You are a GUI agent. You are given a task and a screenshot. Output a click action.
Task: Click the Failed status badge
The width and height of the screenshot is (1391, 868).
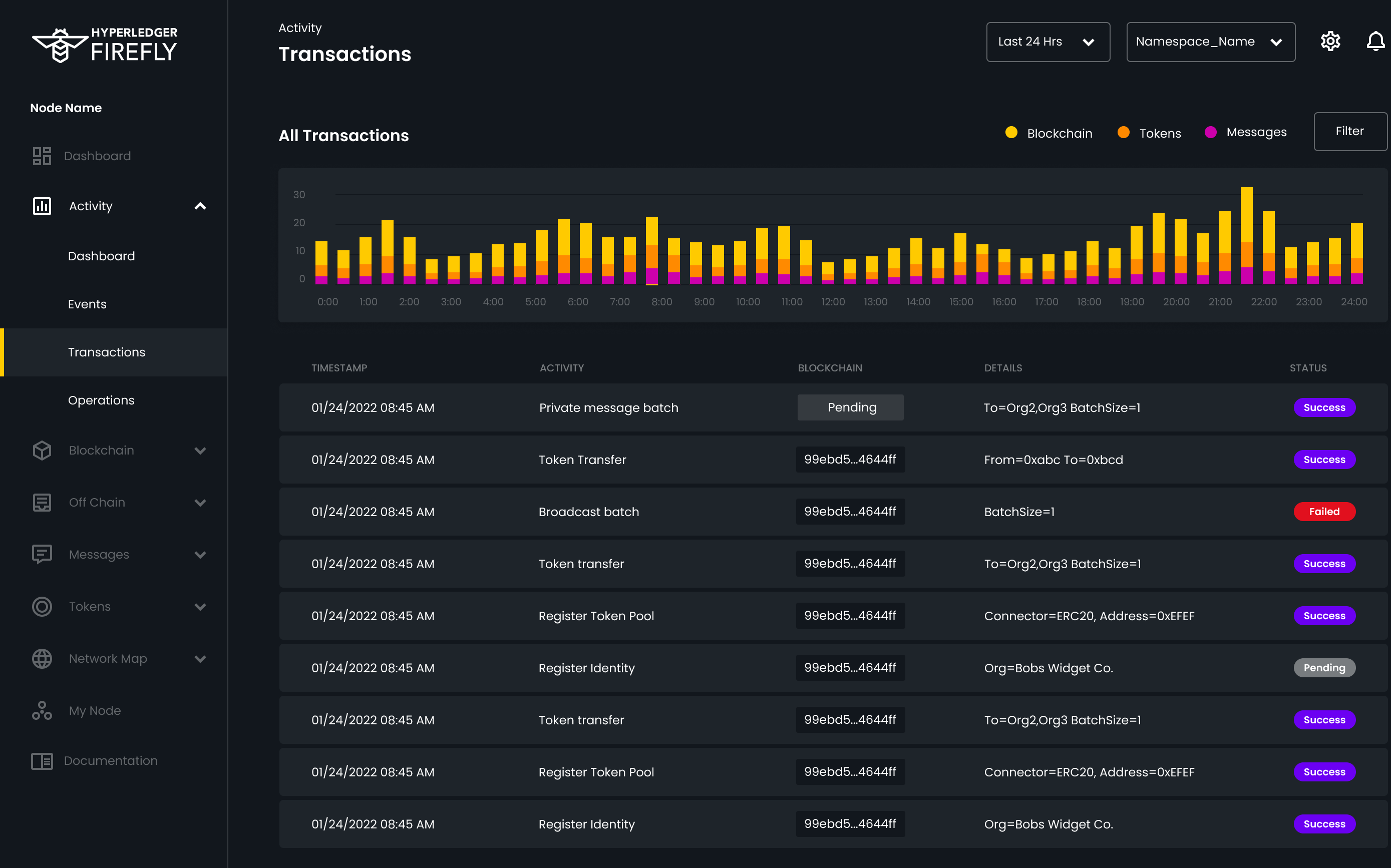[1324, 512]
